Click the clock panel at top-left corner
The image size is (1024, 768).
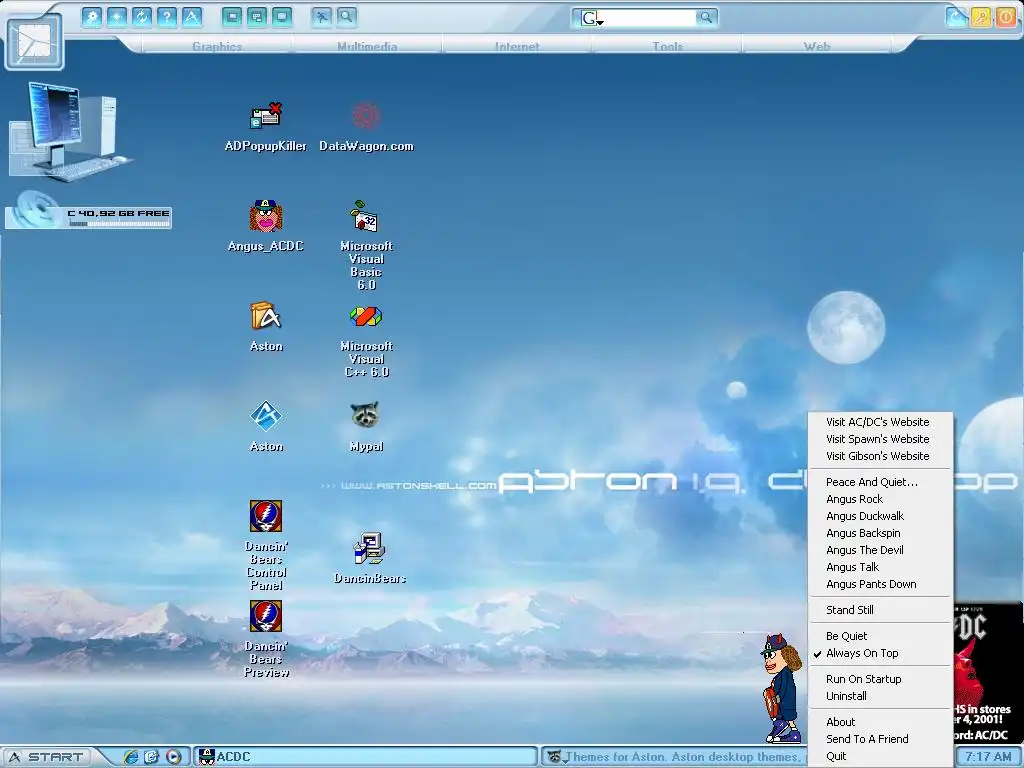click(34, 42)
